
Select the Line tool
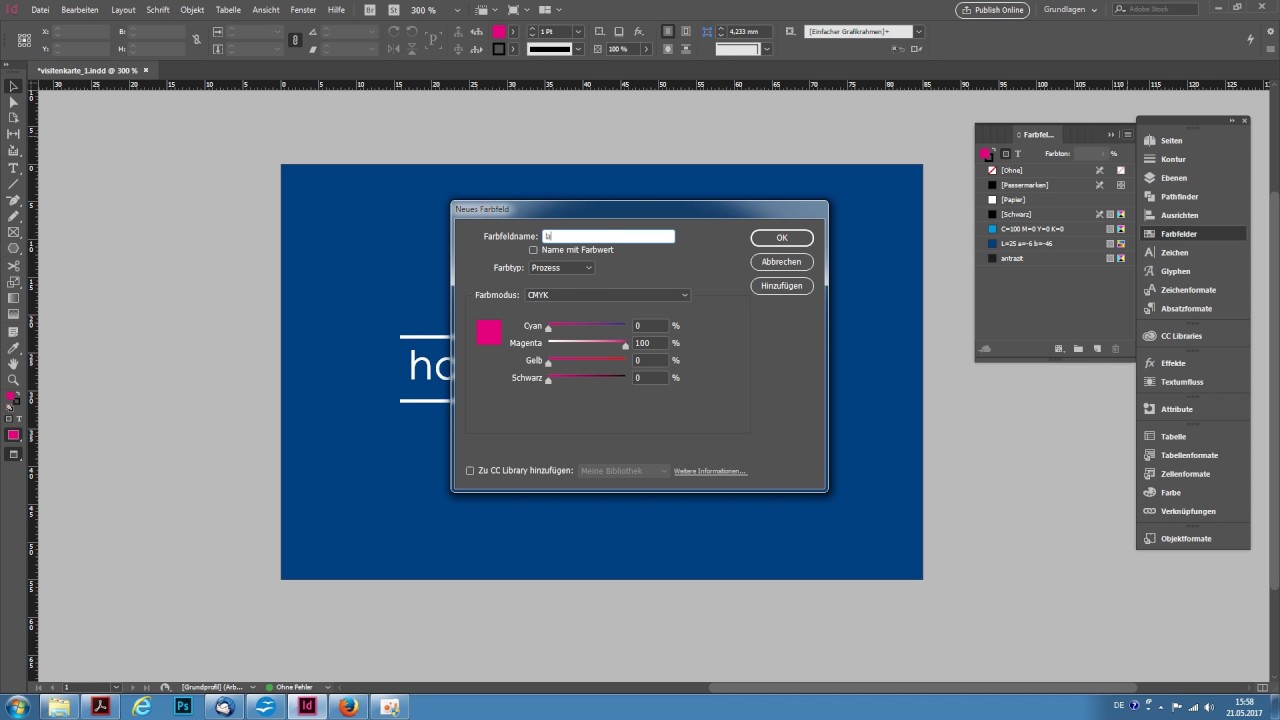[x=13, y=184]
